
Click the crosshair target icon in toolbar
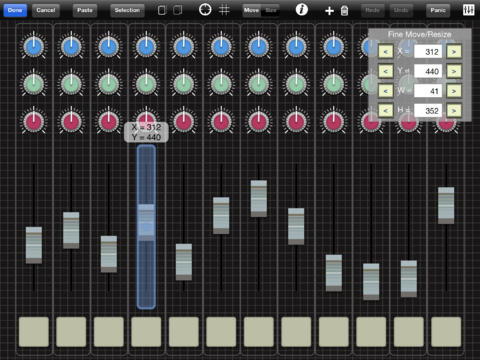point(205,10)
